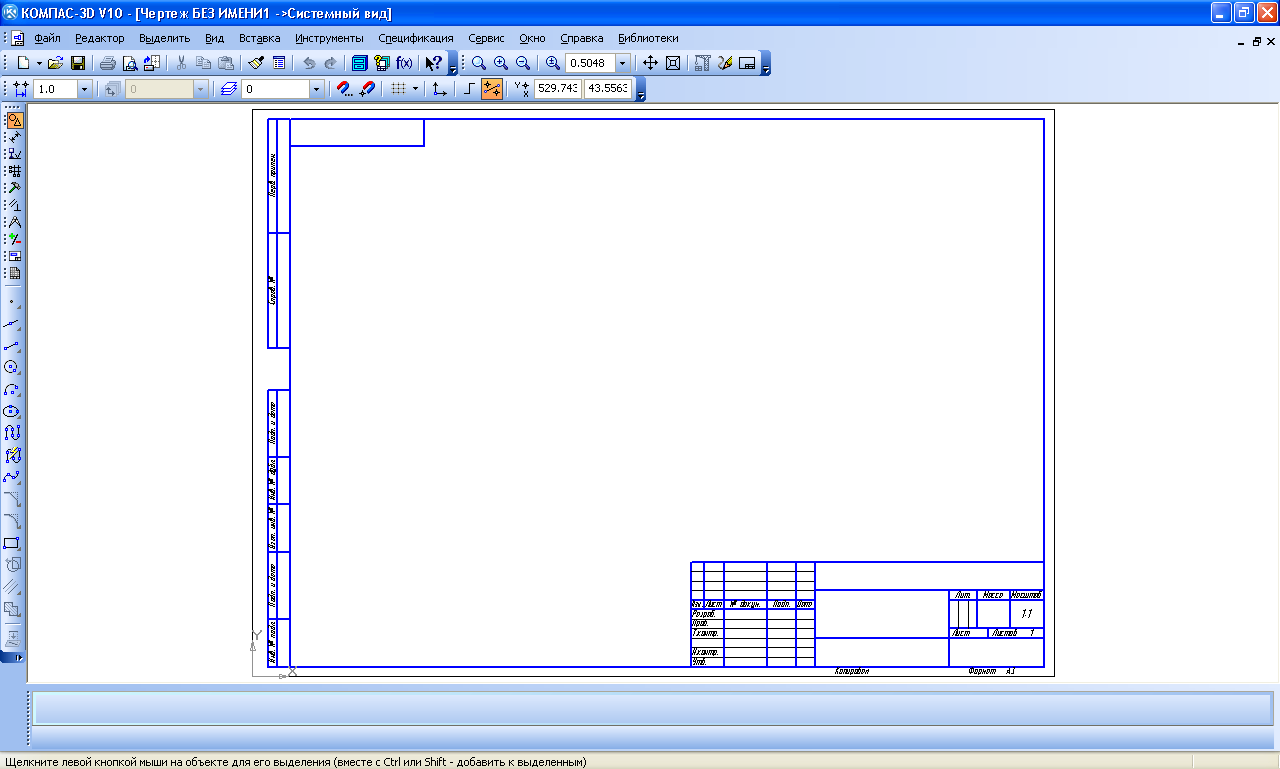This screenshot has height=769, width=1280.
Task: Redo the last undone action
Action: 331,63
